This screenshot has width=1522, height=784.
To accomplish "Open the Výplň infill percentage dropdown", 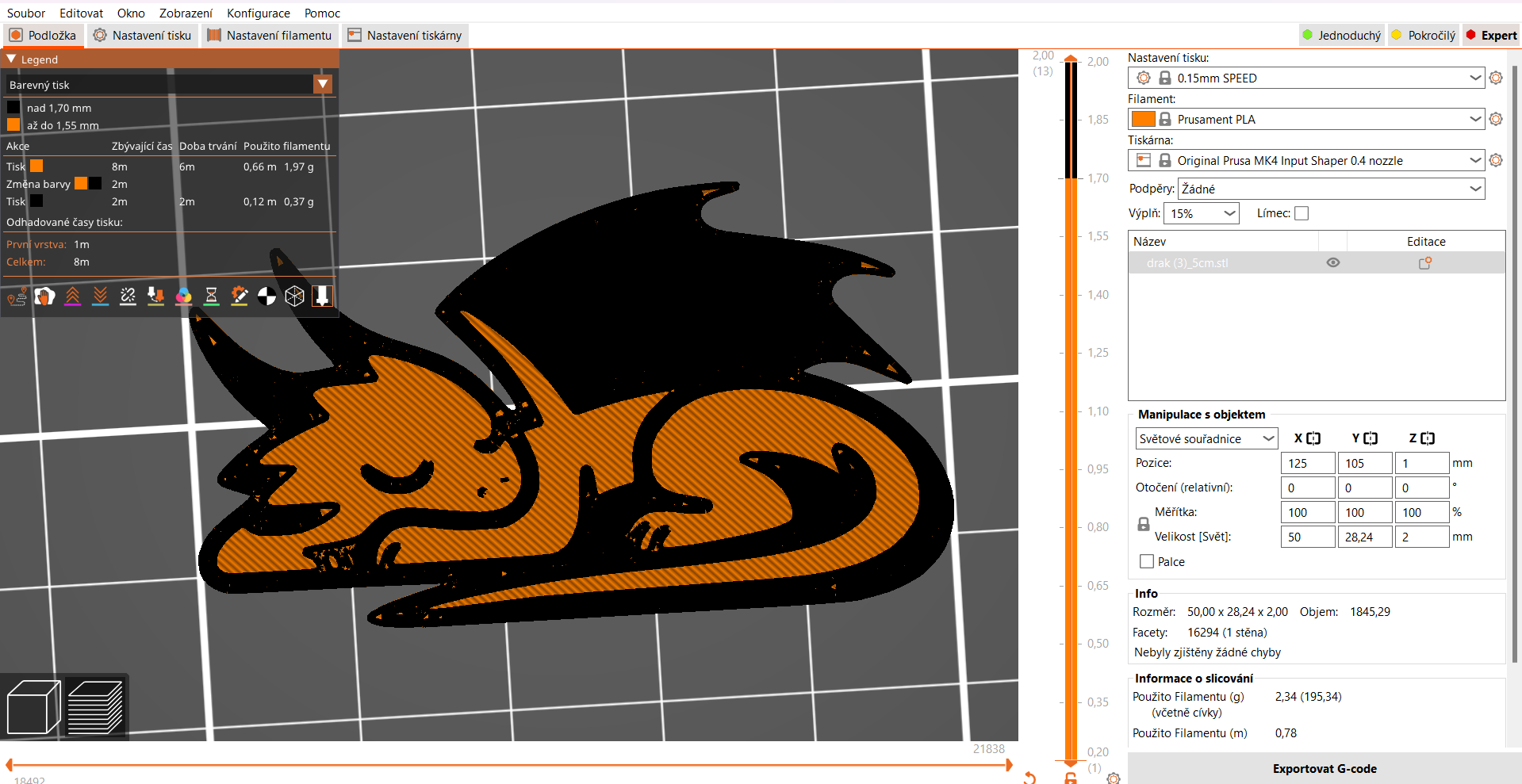I will pyautogui.click(x=1202, y=213).
